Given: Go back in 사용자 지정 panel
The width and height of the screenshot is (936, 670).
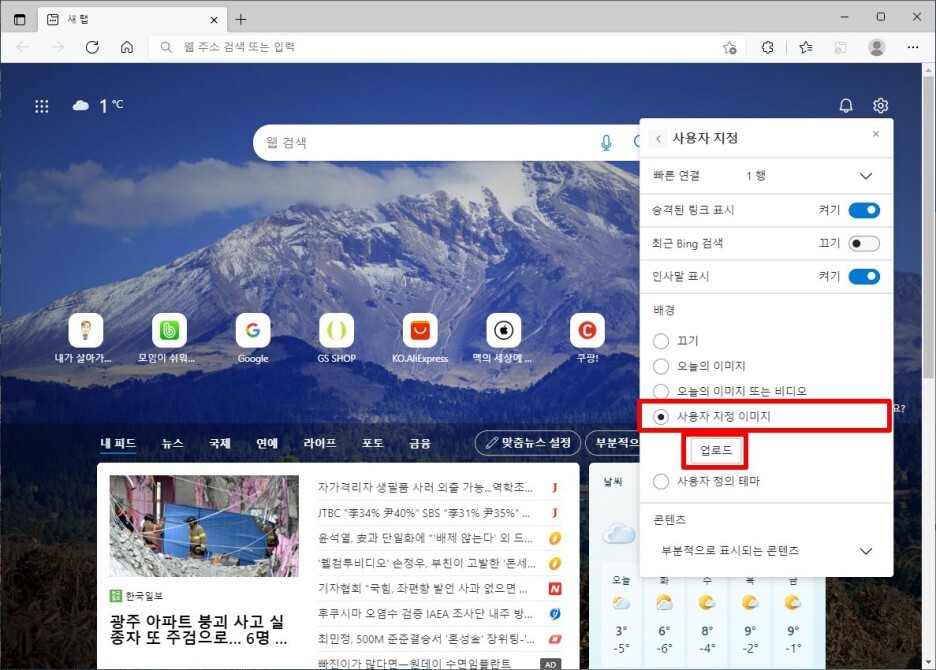Looking at the screenshot, I should coord(658,139).
